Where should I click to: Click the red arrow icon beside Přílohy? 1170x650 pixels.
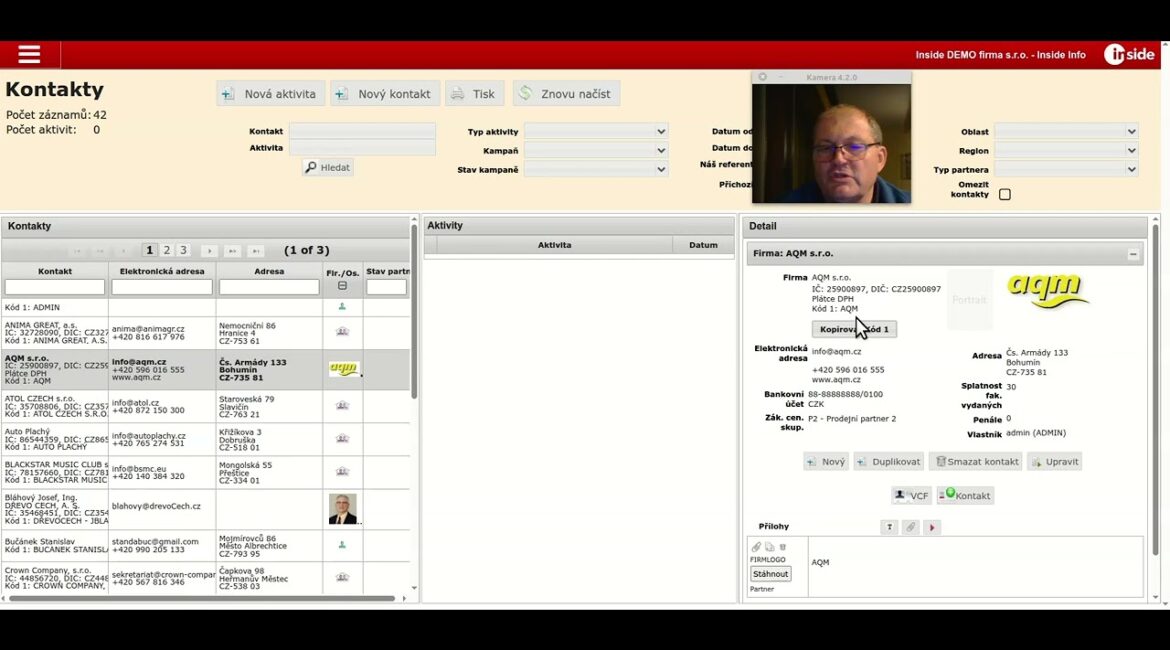click(932, 527)
